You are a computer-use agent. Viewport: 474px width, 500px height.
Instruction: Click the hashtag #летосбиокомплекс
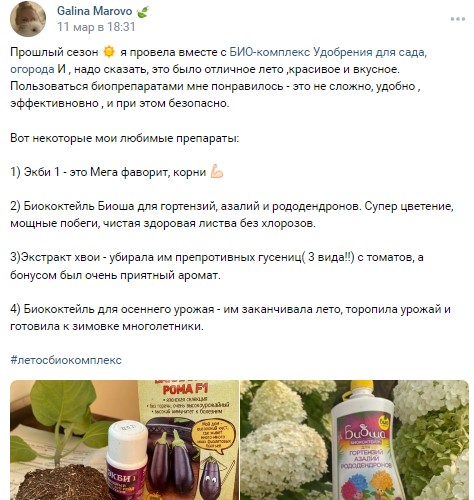tap(66, 360)
